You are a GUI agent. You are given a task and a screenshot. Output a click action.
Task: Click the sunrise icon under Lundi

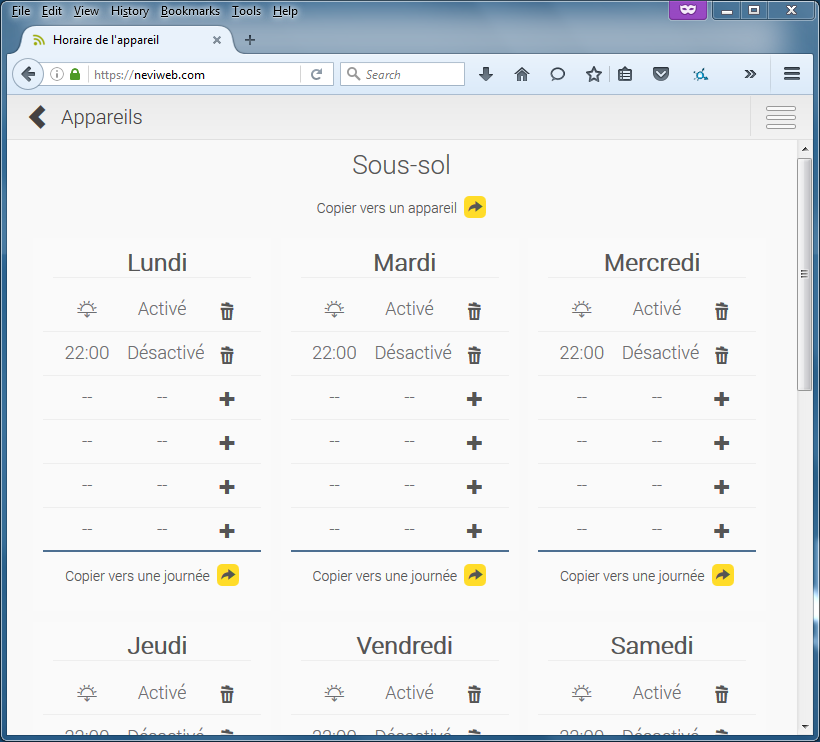click(x=87, y=310)
